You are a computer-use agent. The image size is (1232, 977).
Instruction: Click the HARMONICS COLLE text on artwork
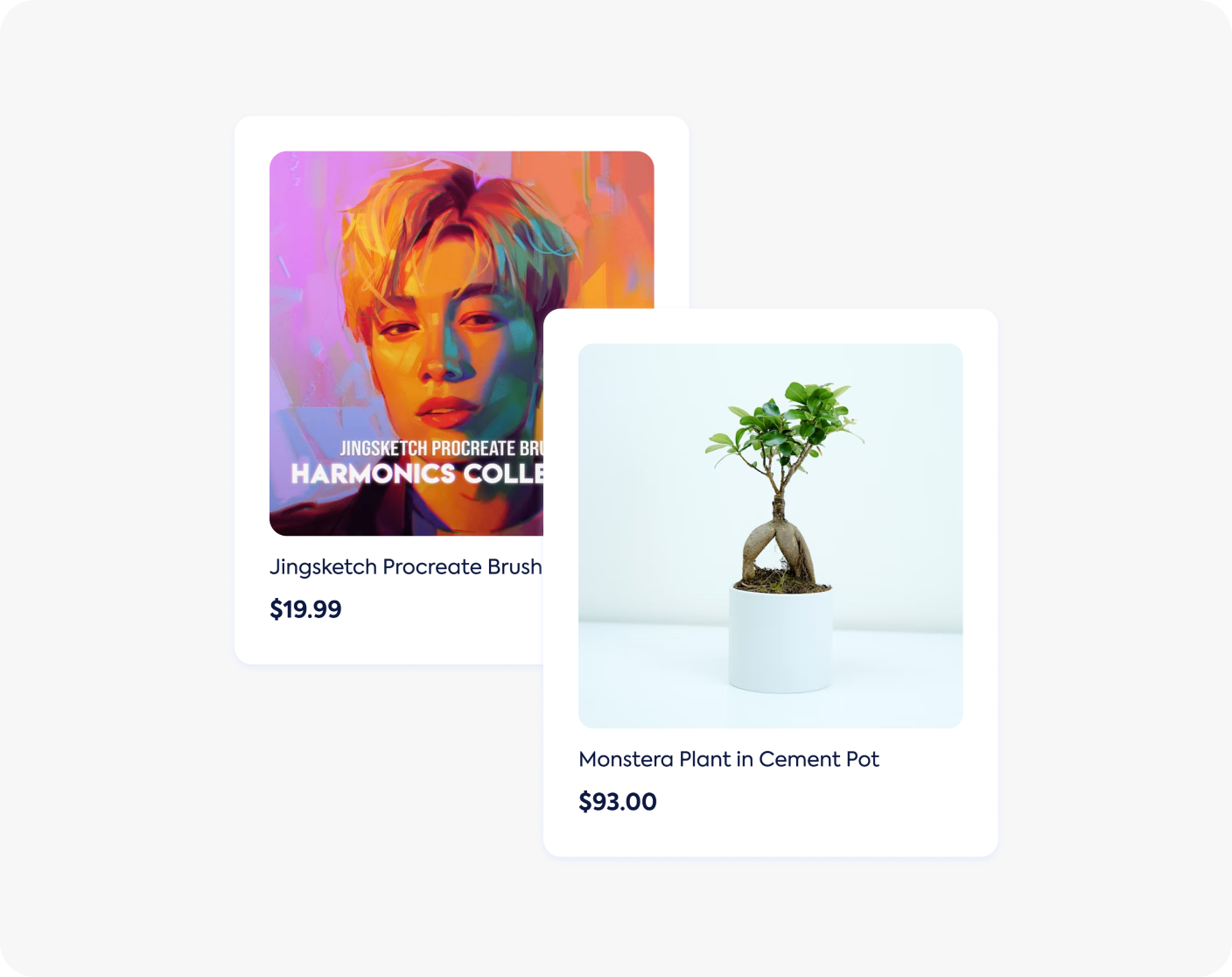(x=417, y=474)
